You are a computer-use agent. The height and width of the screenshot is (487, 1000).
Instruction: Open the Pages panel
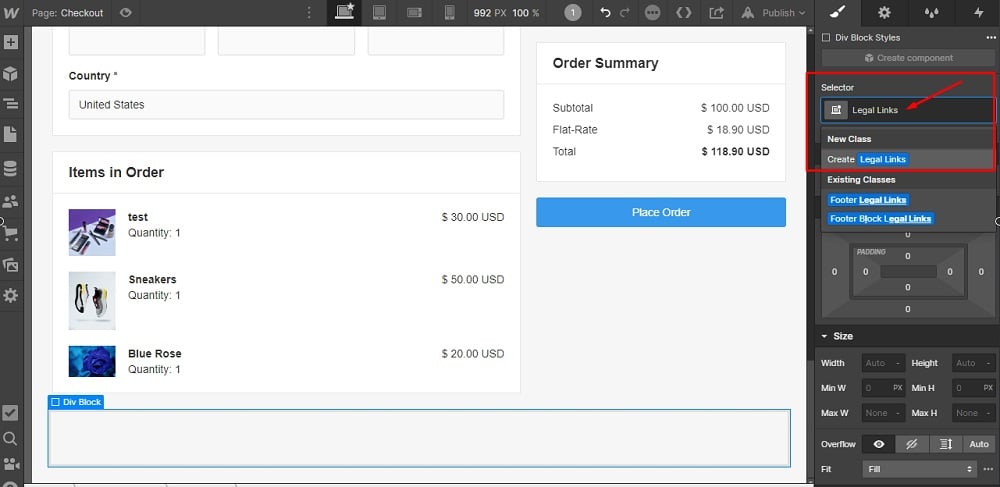click(11, 134)
